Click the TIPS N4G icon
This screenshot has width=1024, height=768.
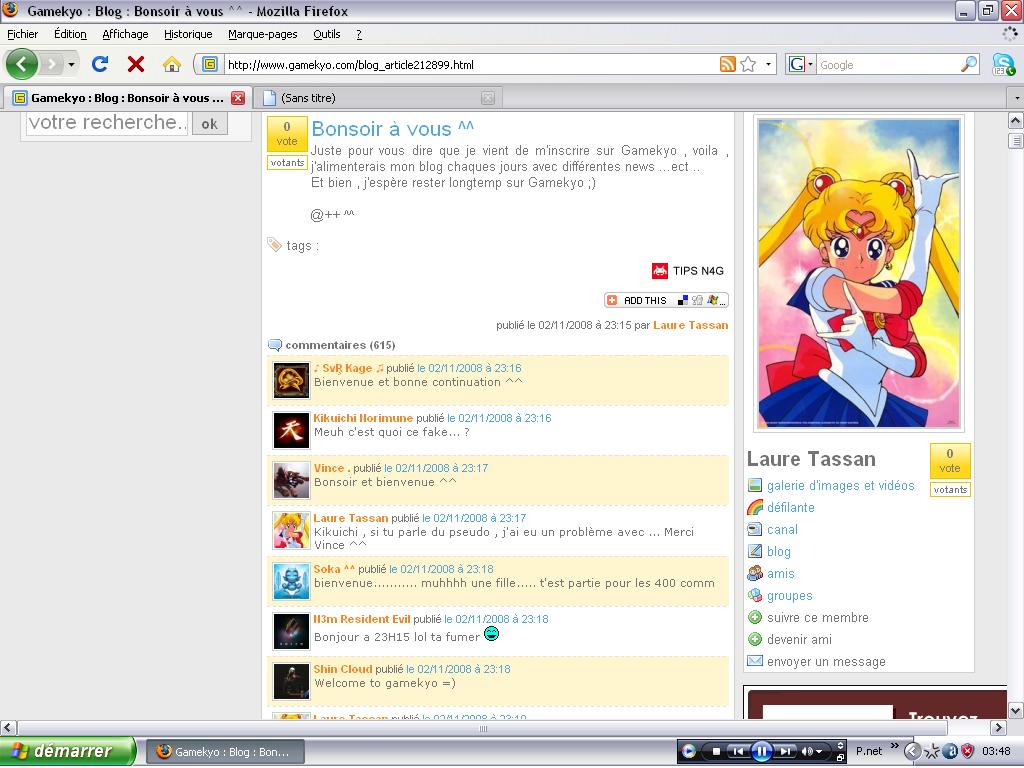pyautogui.click(x=660, y=270)
